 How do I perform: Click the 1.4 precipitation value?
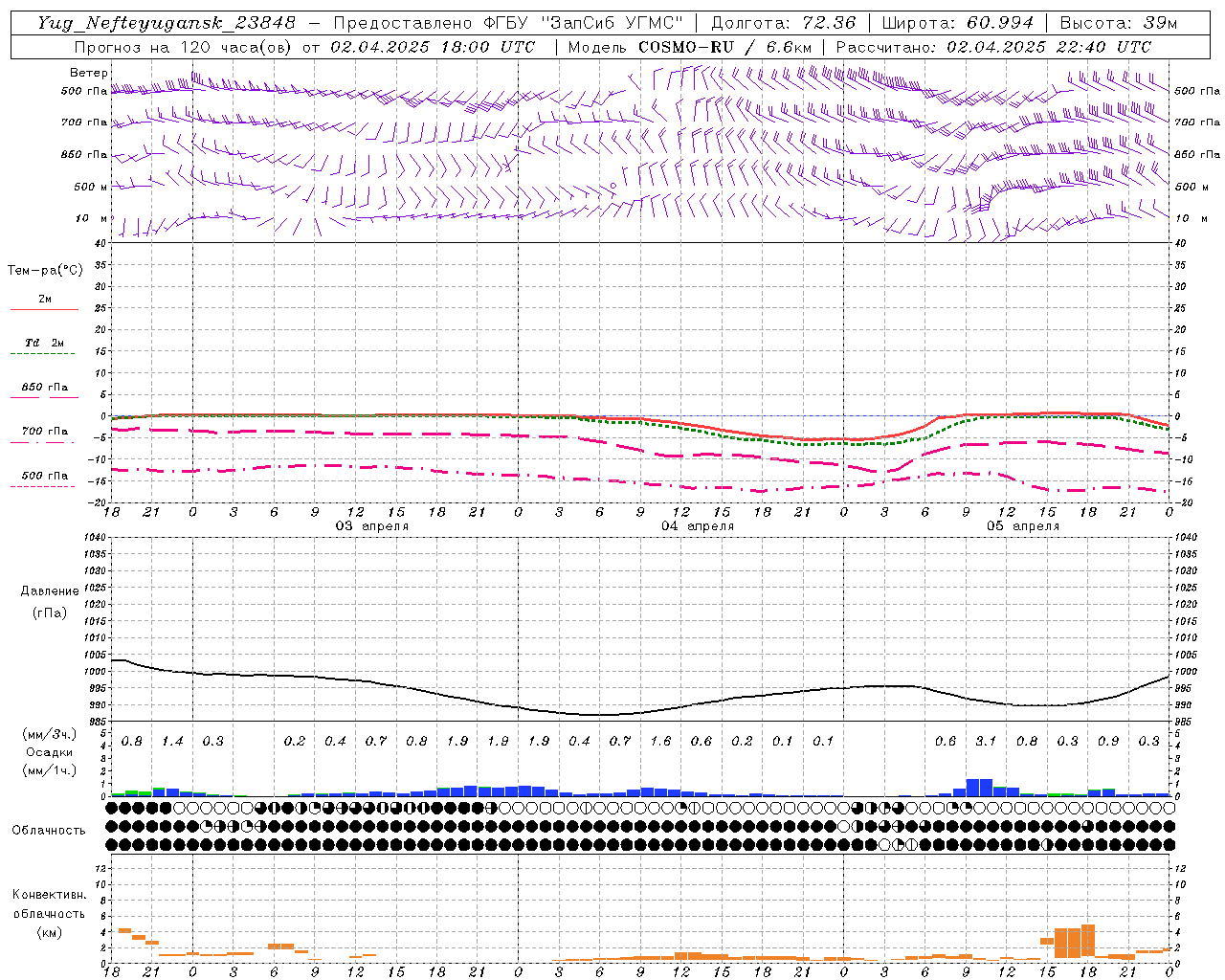(172, 742)
